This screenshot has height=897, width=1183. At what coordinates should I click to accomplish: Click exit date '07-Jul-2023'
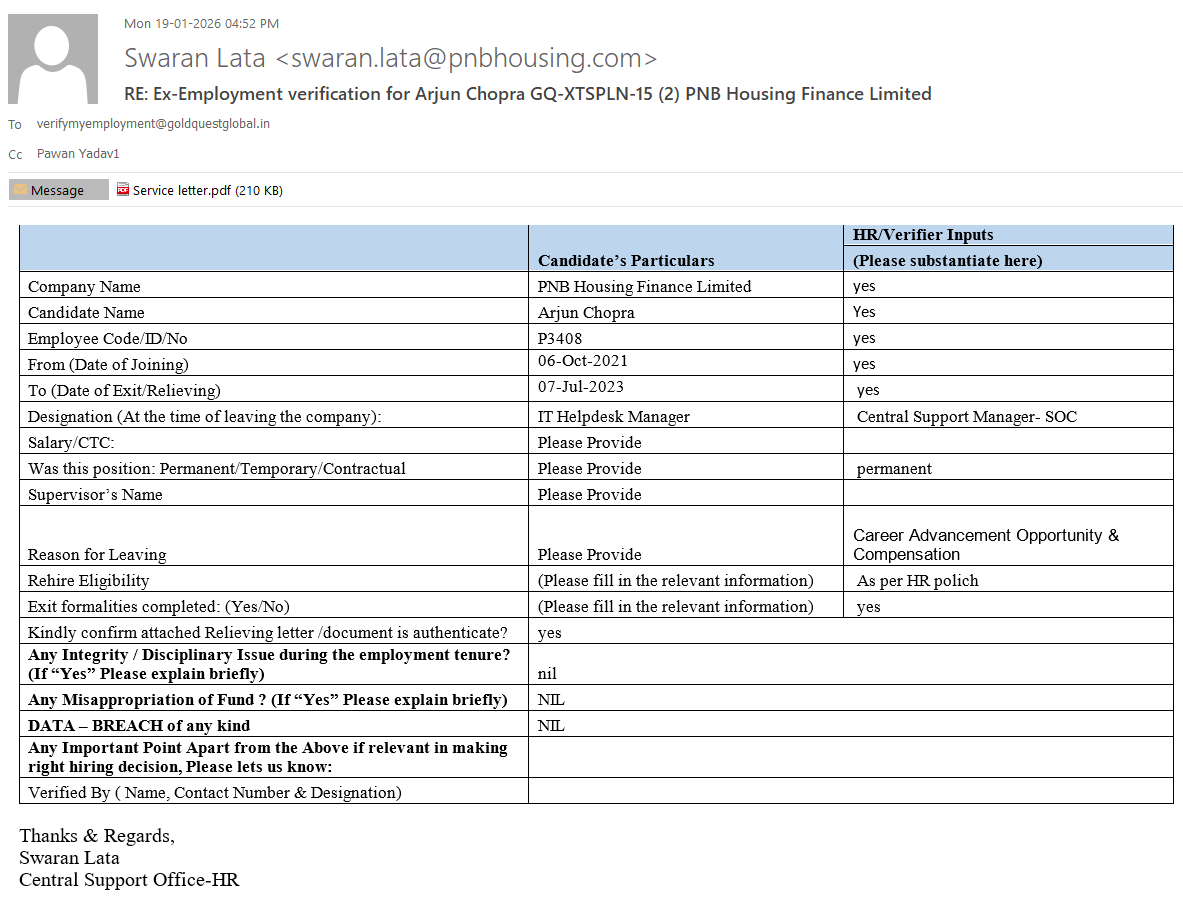coord(581,387)
